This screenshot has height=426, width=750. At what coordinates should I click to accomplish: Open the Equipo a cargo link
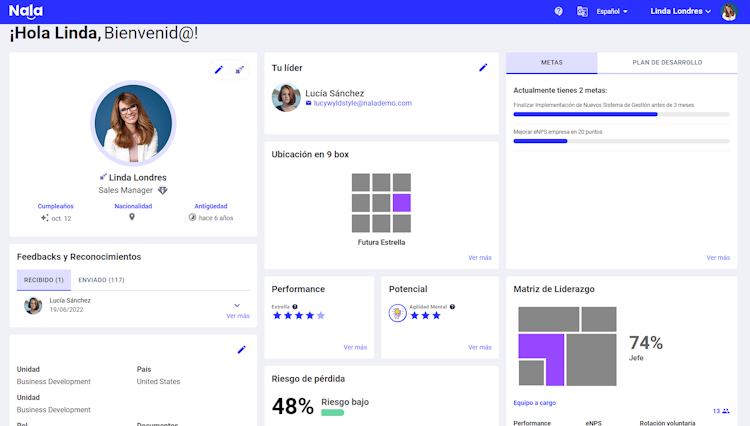pyautogui.click(x=534, y=403)
